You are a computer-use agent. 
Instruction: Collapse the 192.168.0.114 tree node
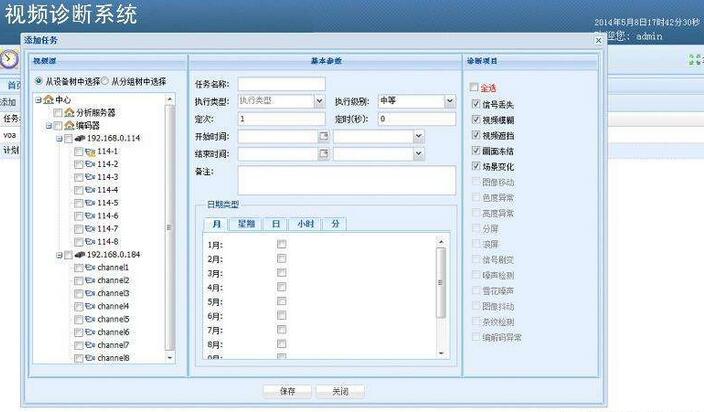click(59, 138)
